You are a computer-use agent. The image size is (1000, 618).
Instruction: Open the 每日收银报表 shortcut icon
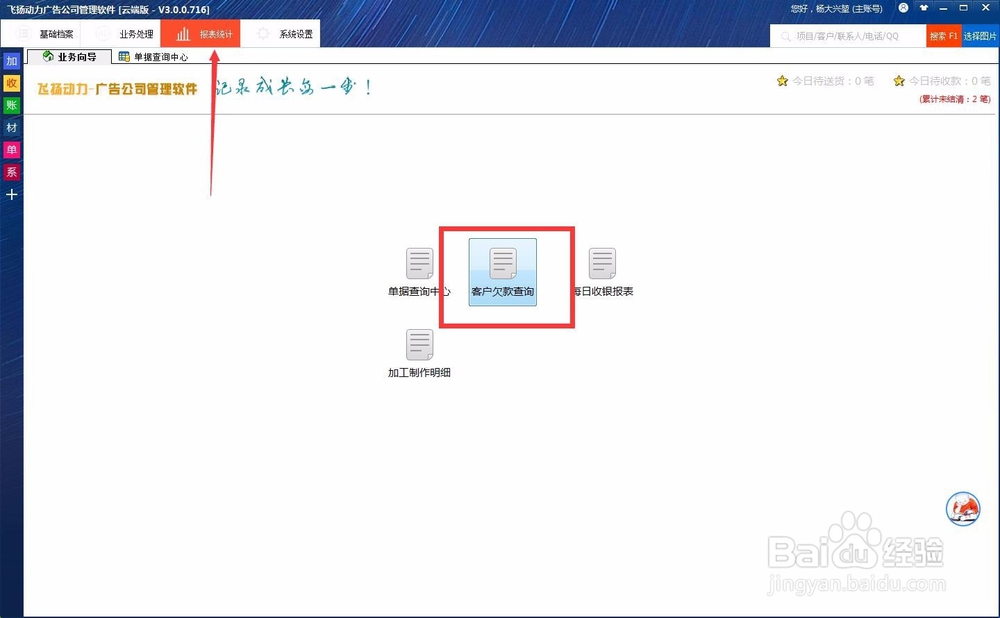(602, 263)
